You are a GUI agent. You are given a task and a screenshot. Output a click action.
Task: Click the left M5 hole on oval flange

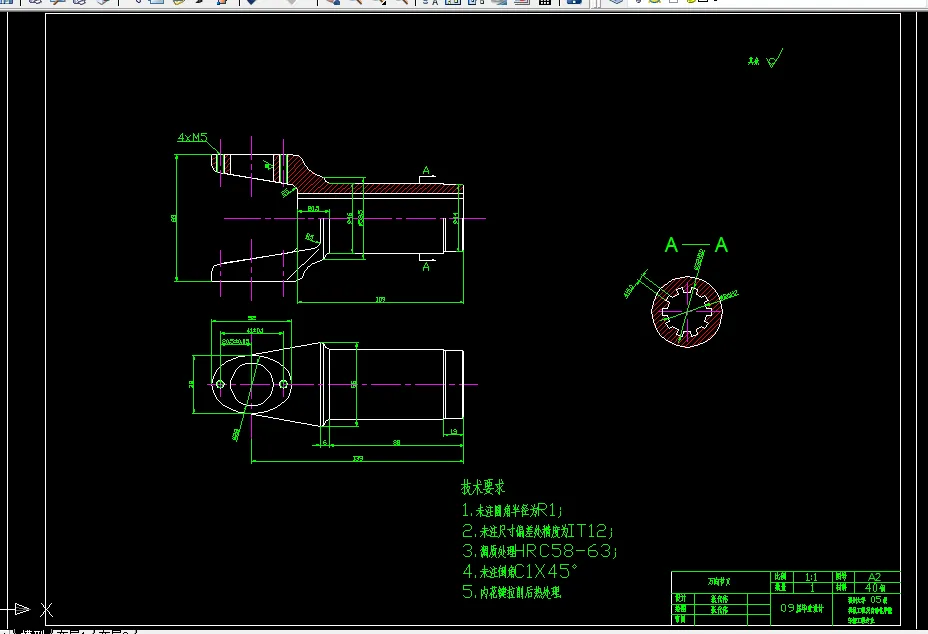click(220, 384)
